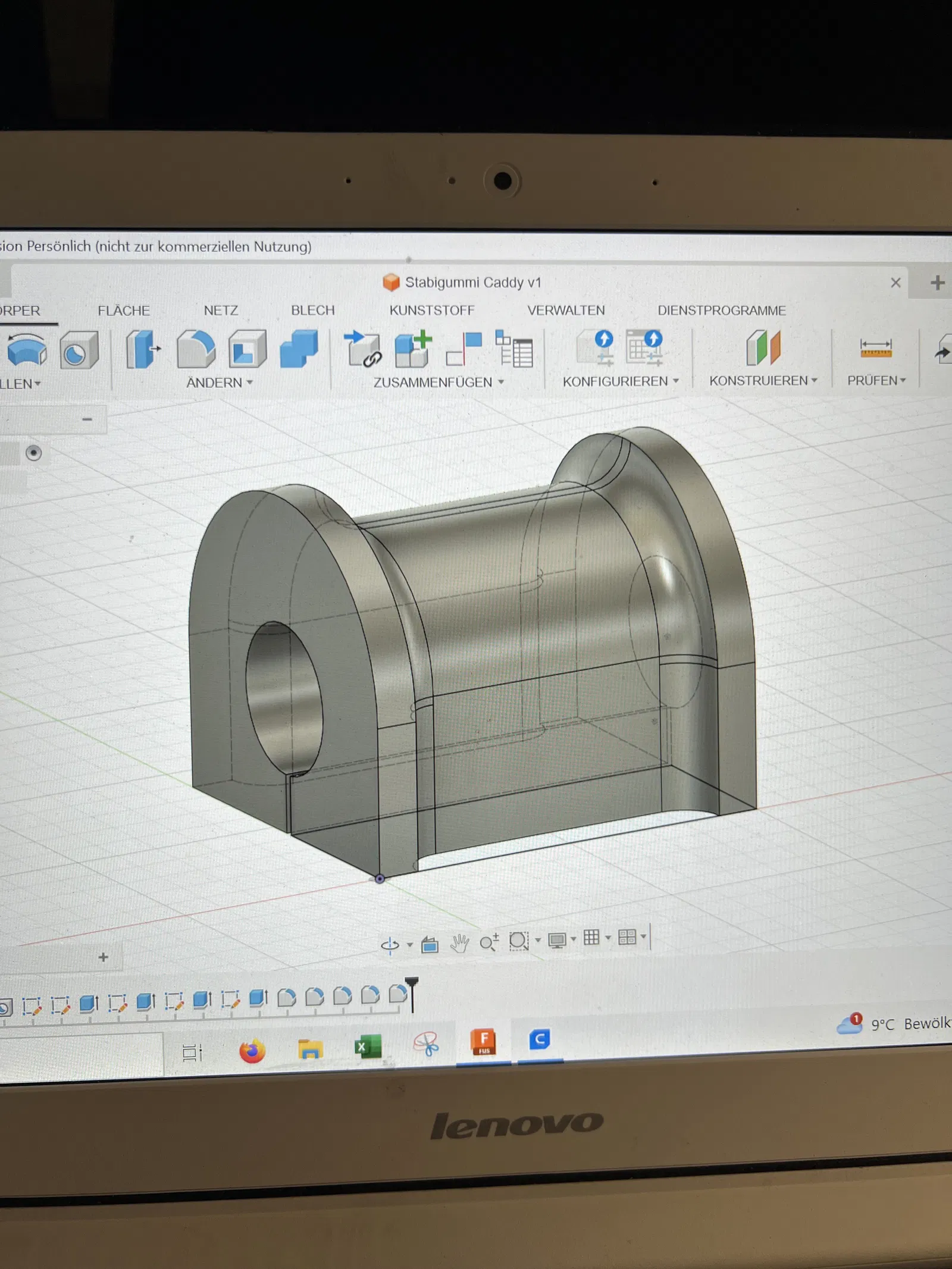The width and height of the screenshot is (952, 1269).
Task: Open Excel from the taskbar
Action: 368,1047
